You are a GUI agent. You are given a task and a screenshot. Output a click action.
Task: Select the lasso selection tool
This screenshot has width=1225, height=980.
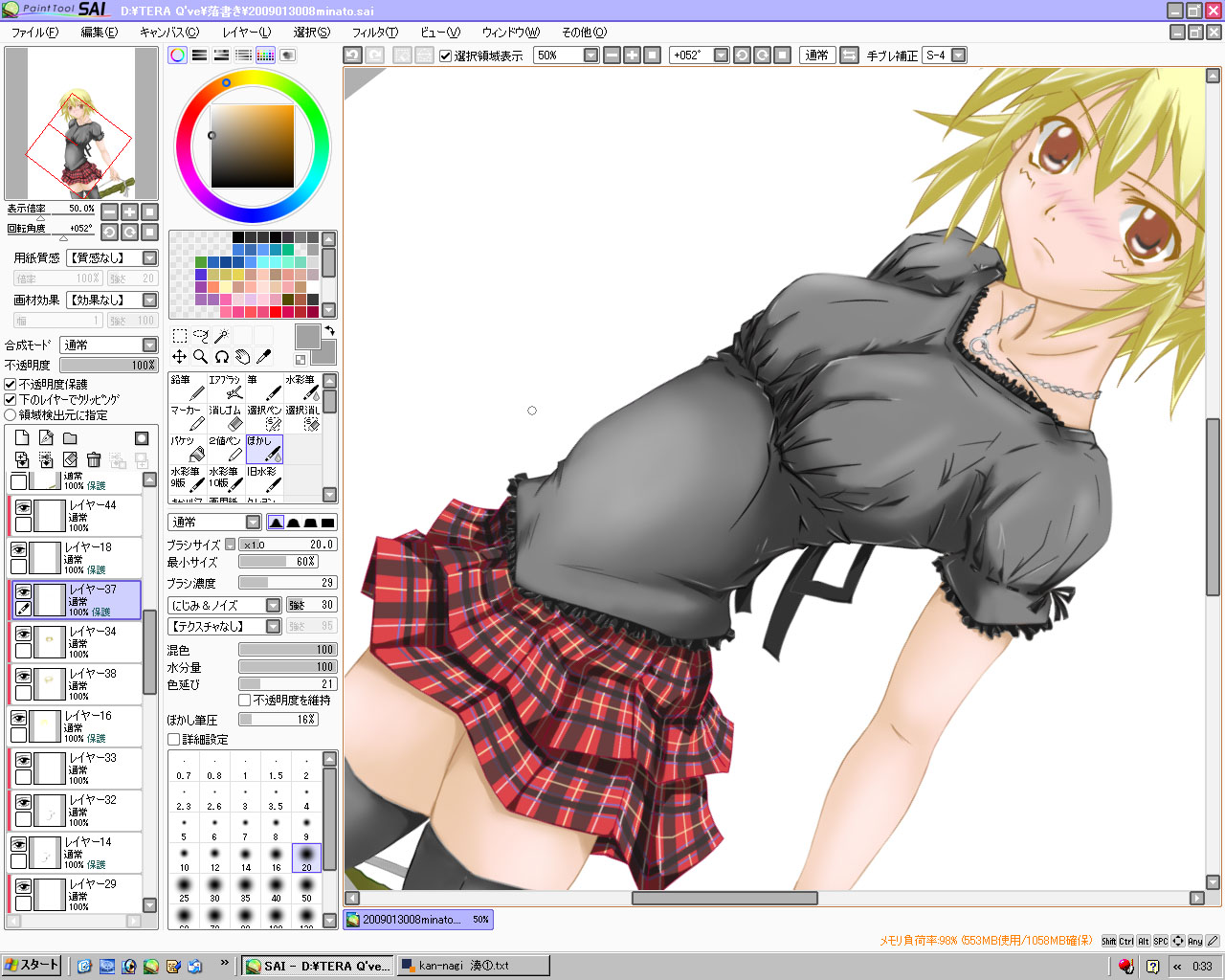(201, 336)
